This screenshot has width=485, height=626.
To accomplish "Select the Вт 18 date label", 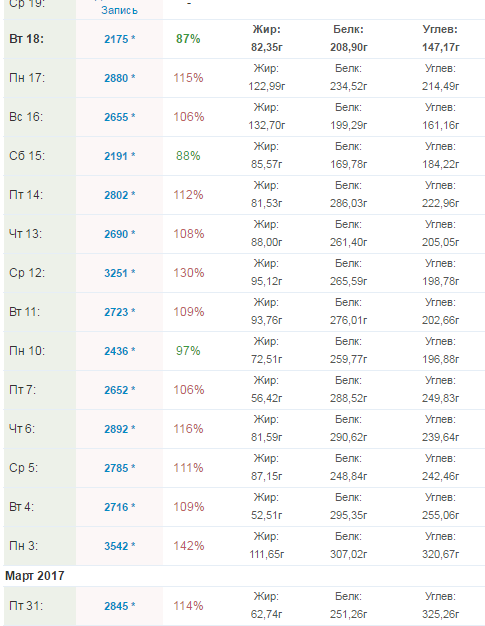I will pyautogui.click(x=26, y=39).
